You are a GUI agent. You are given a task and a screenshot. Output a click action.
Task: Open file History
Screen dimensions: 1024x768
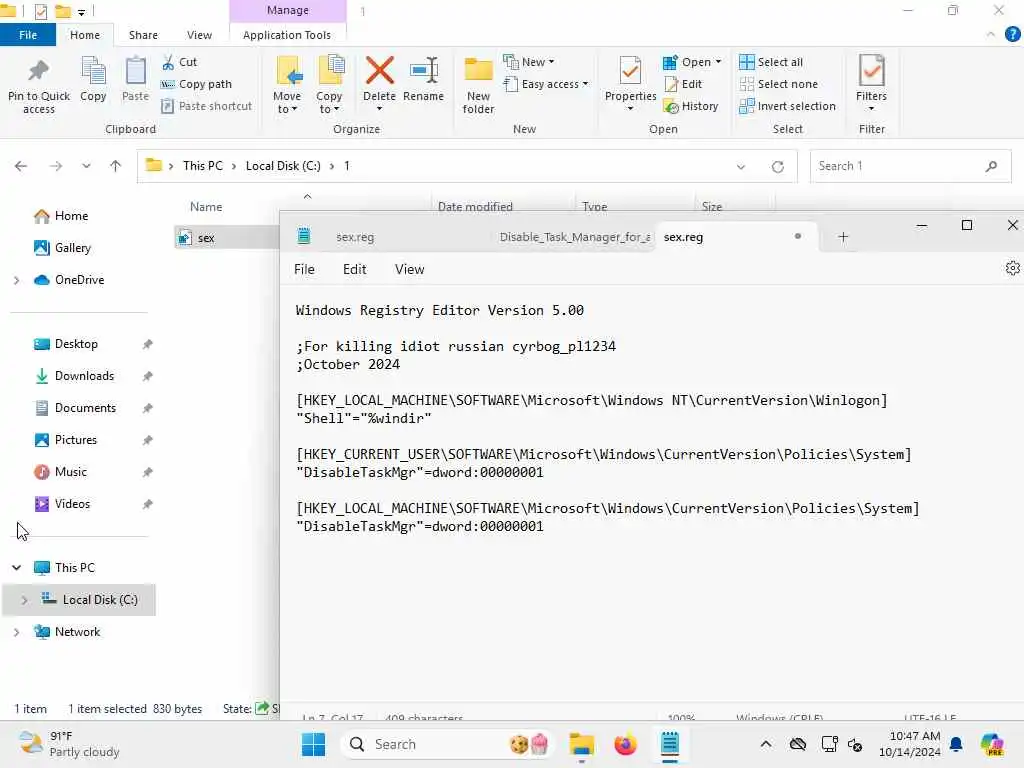pyautogui.click(x=690, y=106)
